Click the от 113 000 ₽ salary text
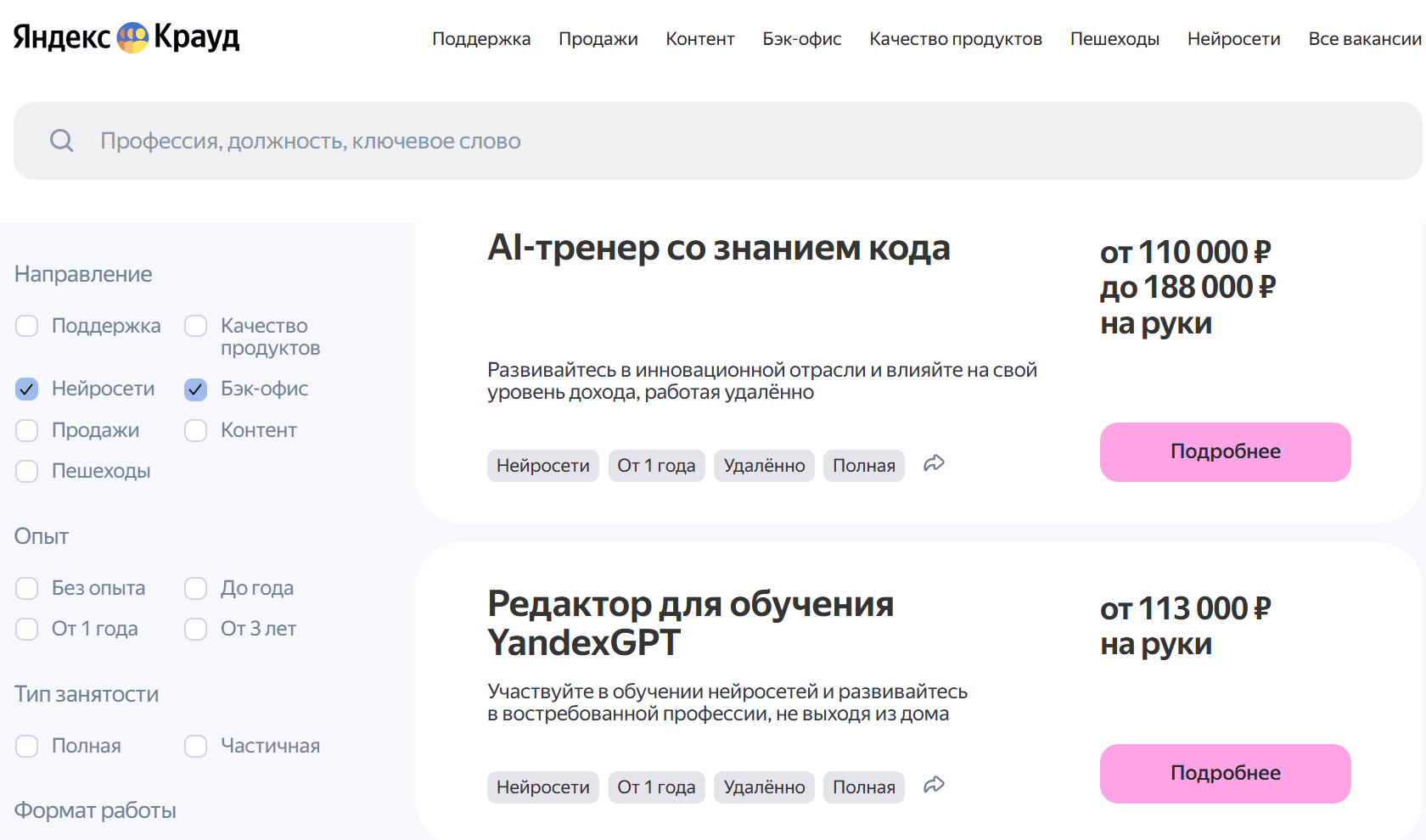The height and width of the screenshot is (840, 1426). [x=1186, y=609]
